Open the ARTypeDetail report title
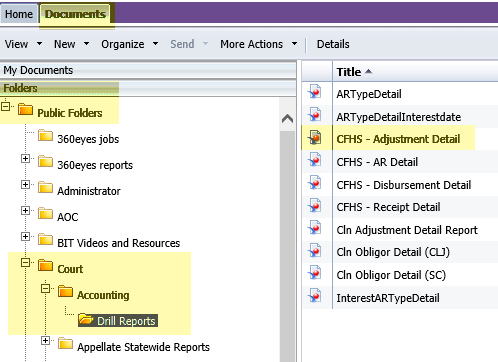 point(369,94)
